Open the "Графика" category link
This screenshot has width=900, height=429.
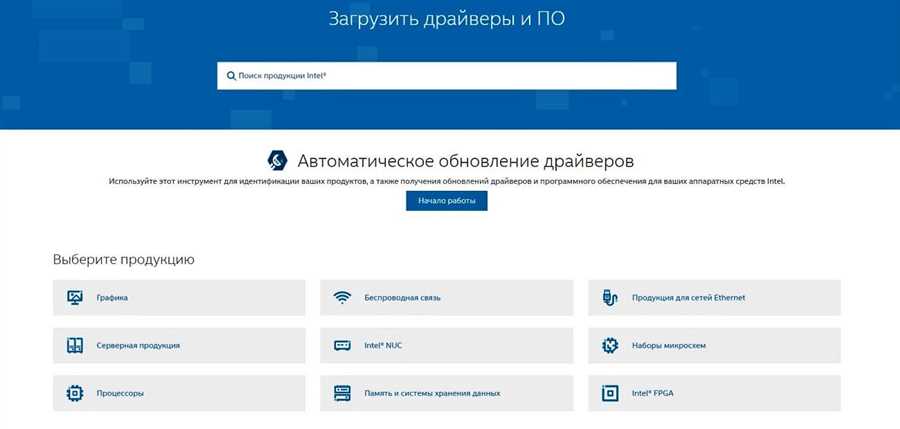[112, 298]
